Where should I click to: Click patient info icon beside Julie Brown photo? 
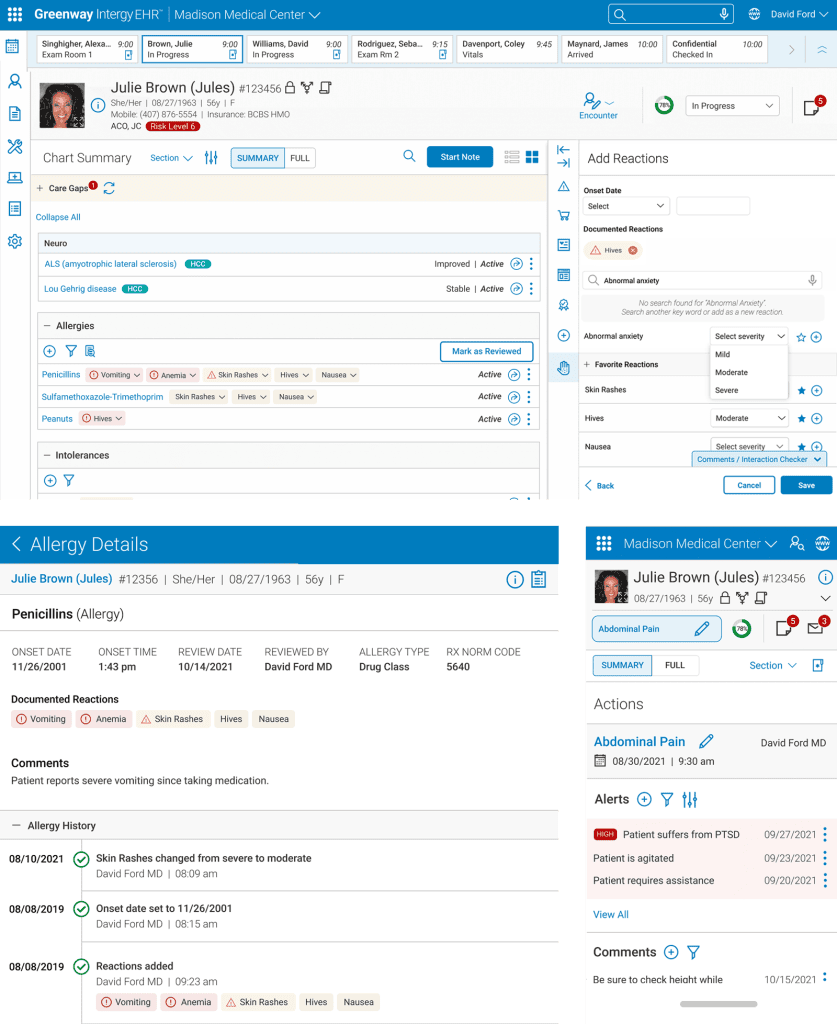click(97, 104)
